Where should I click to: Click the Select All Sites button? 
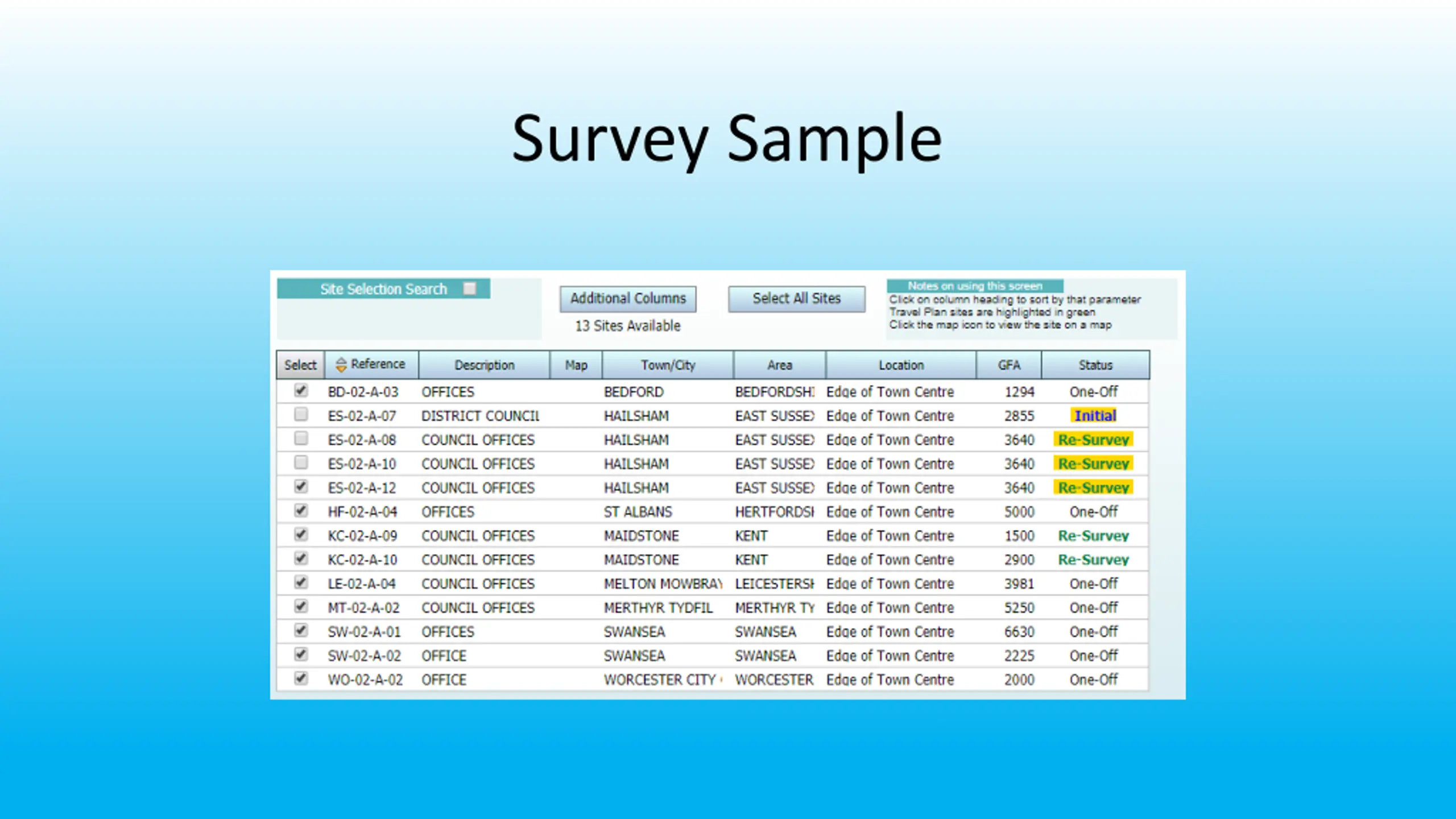797,299
